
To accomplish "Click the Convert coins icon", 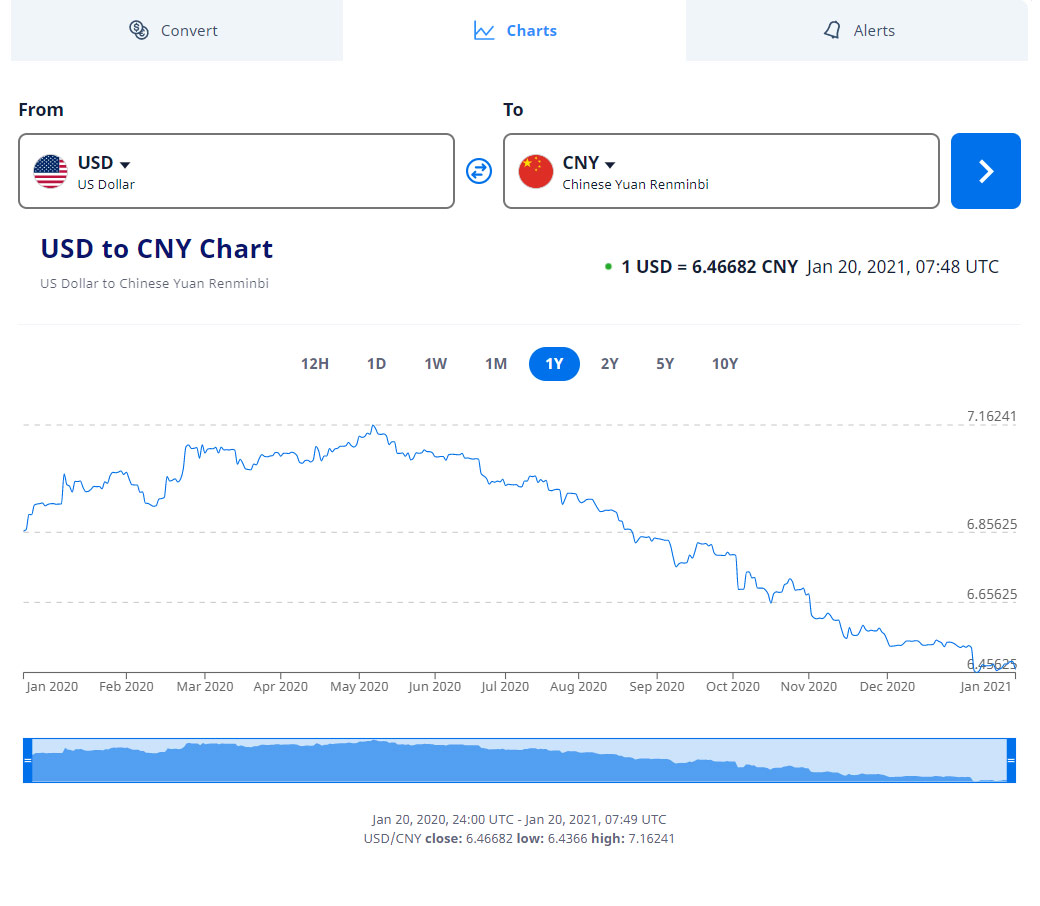I will click(x=139, y=30).
